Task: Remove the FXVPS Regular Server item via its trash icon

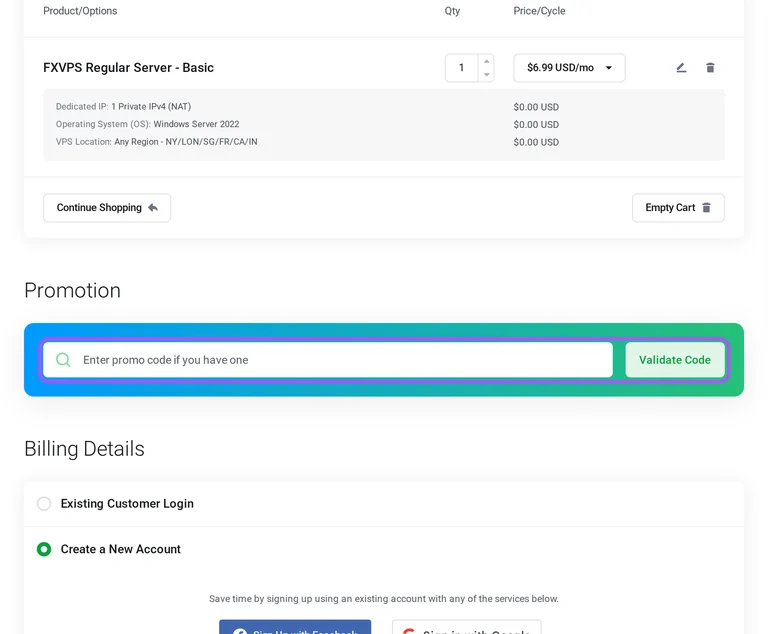Action: click(x=710, y=68)
